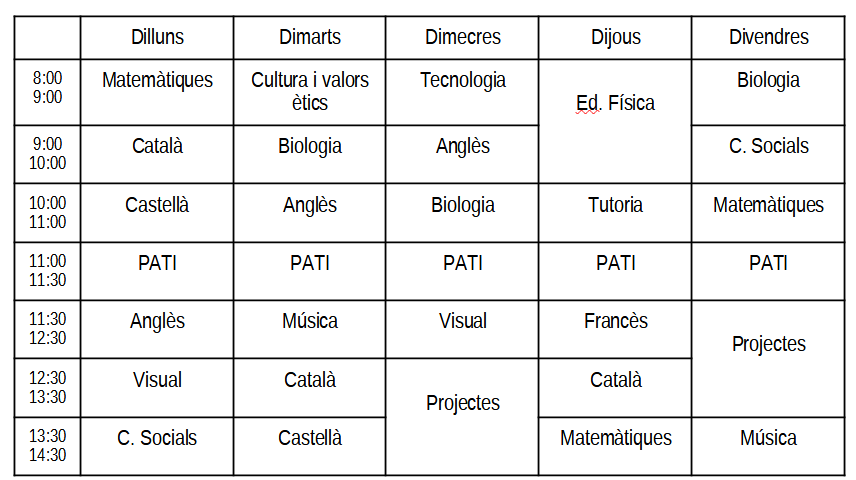This screenshot has height=480, width=856.
Task: Select the Cultura i valors ètics cell
Action: [309, 91]
